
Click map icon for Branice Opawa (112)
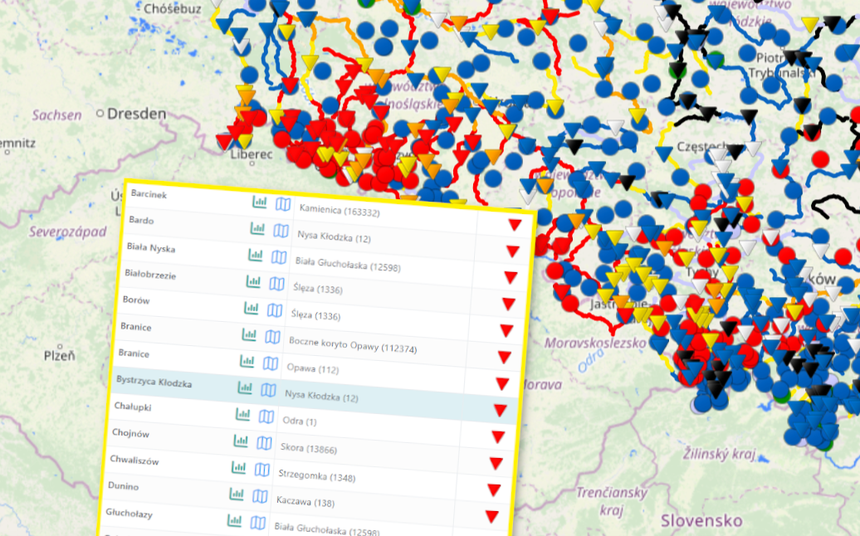(270, 363)
